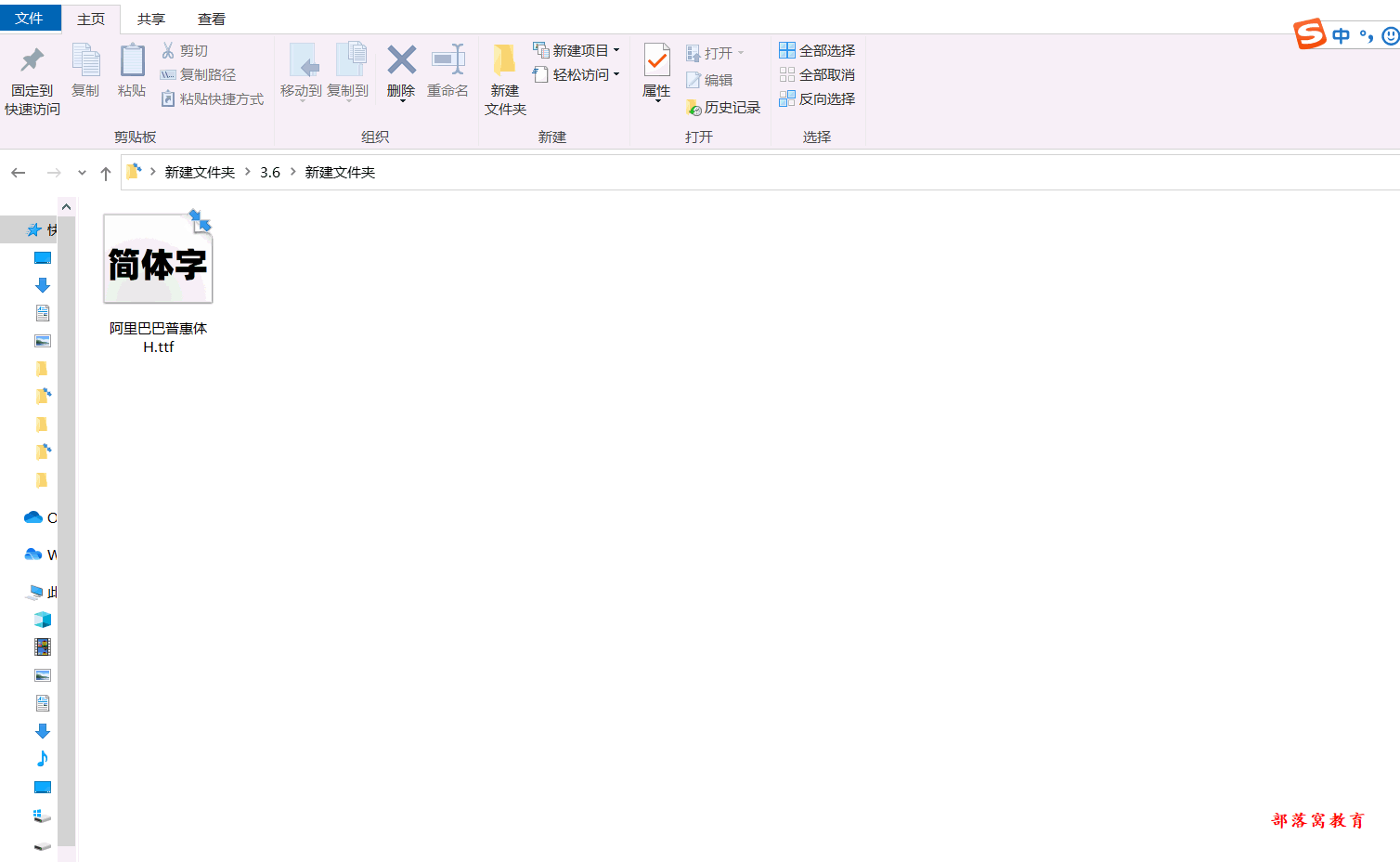Toggle Chinese/English mode 中 in IME bar
The width and height of the screenshot is (1400, 862).
pyautogui.click(x=1341, y=36)
